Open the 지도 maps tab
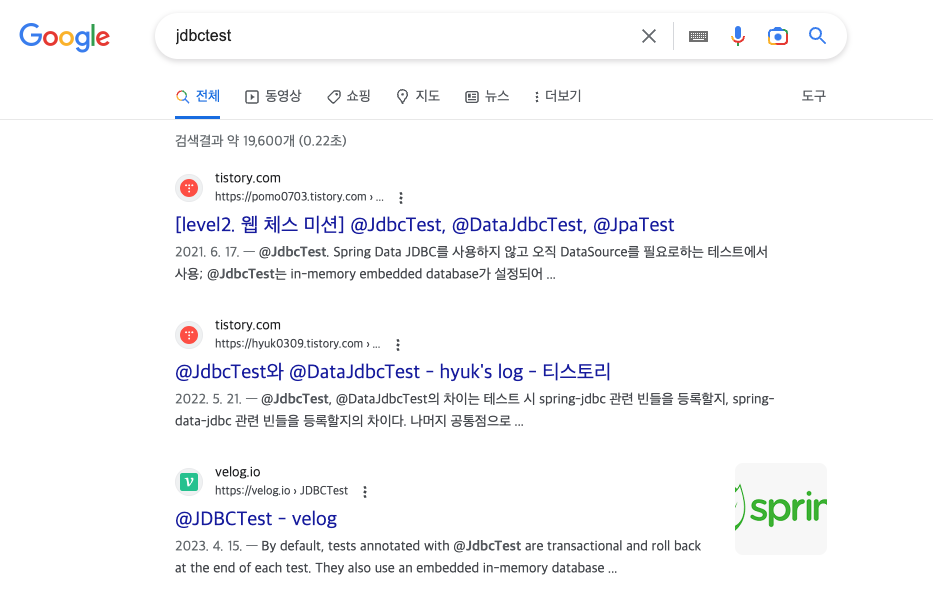The width and height of the screenshot is (933, 603). point(418,96)
